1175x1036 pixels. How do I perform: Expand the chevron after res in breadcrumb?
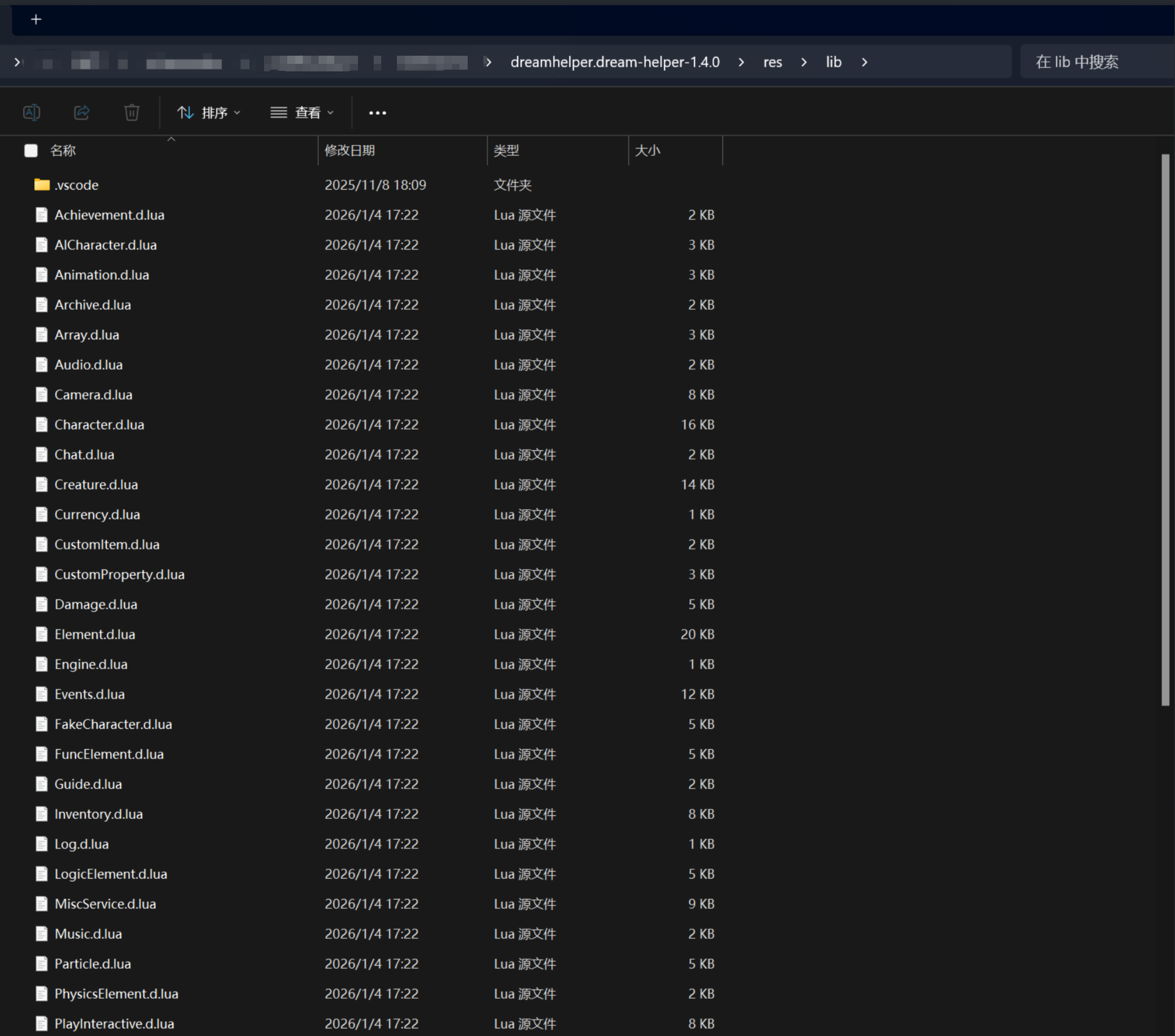(804, 62)
